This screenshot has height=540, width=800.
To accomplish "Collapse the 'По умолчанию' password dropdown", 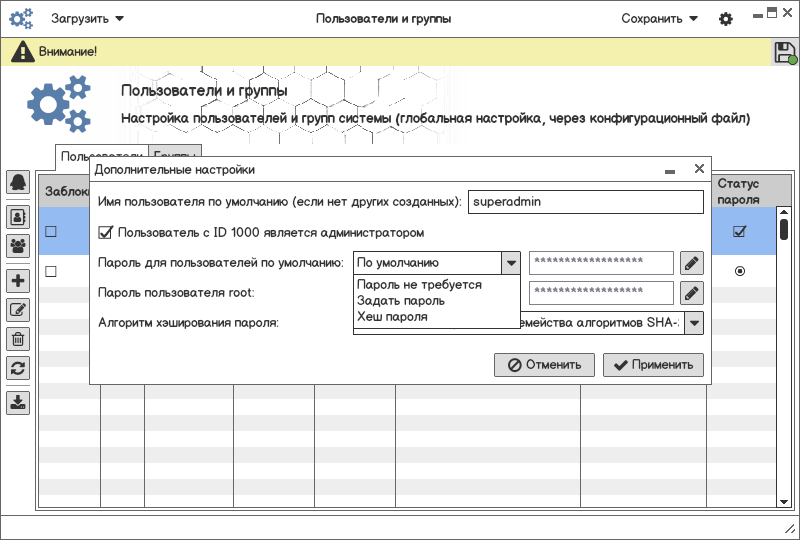I will (x=511, y=263).
